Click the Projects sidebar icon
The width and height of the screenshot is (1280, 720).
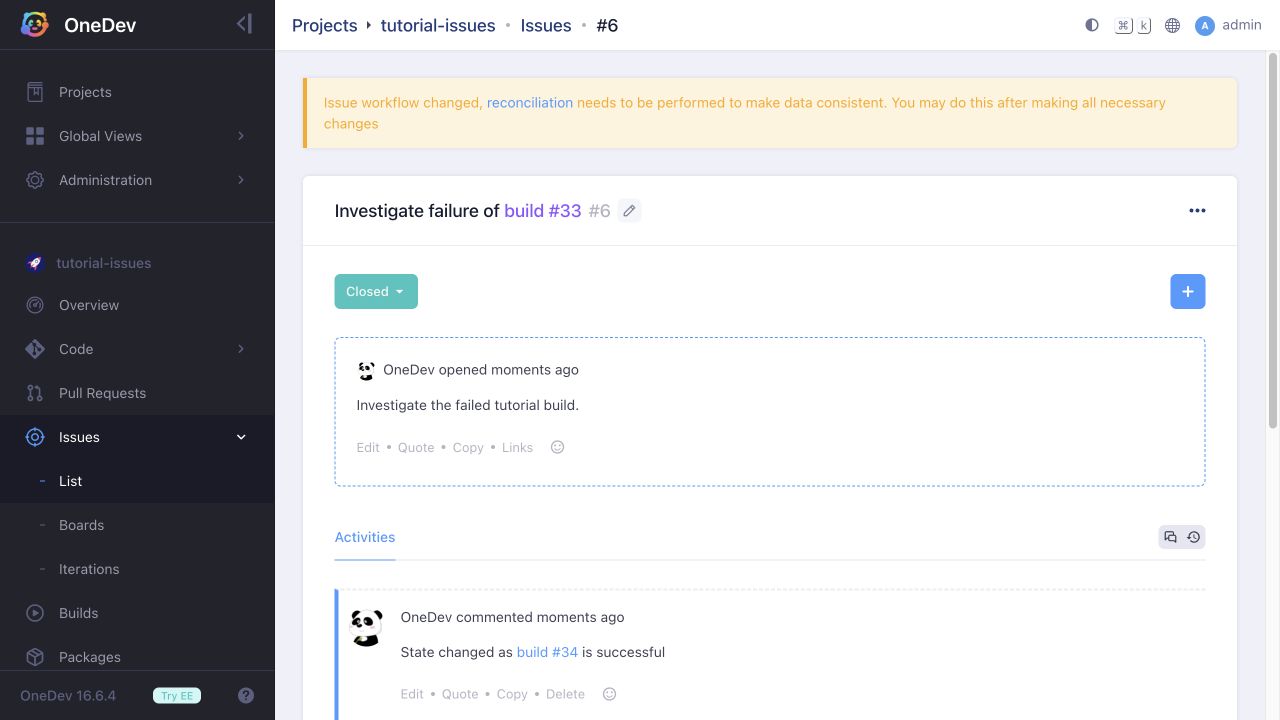[35, 92]
